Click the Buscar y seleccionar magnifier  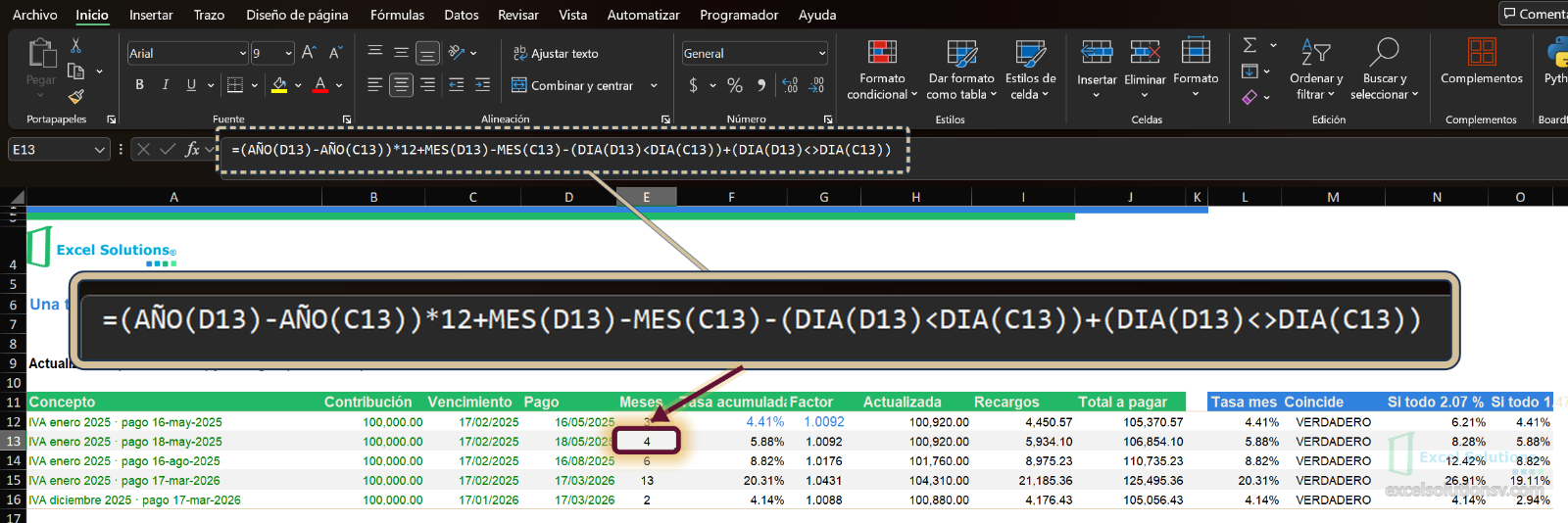pyautogui.click(x=1384, y=51)
